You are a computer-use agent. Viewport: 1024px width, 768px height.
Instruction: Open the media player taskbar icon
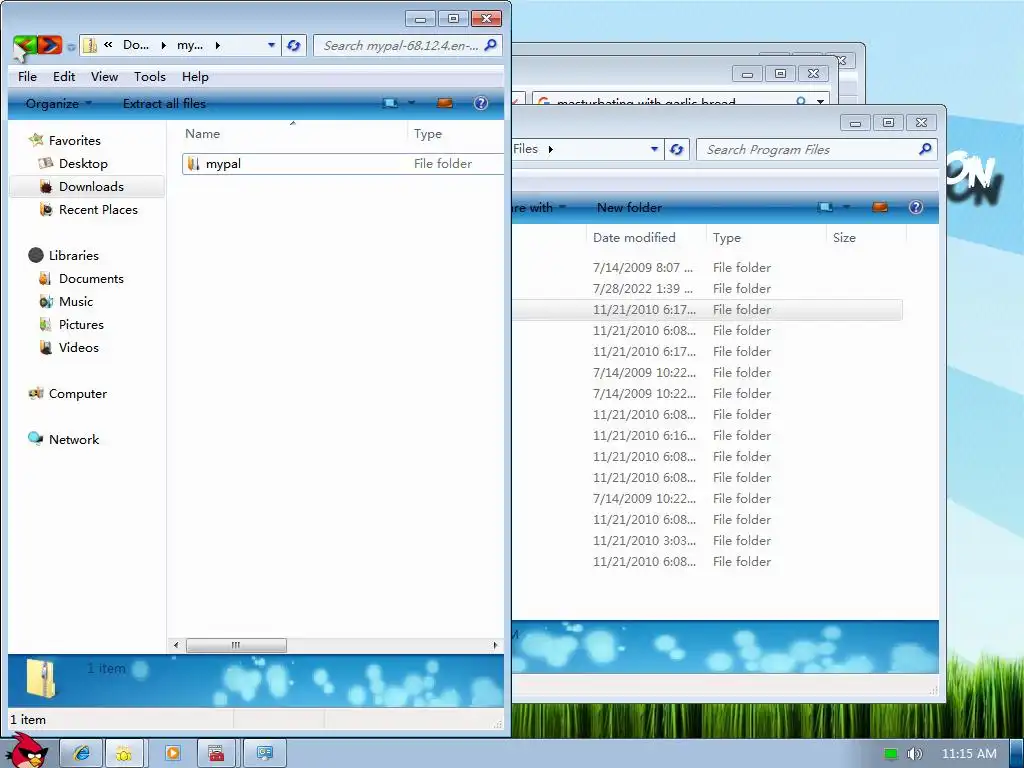tap(173, 753)
